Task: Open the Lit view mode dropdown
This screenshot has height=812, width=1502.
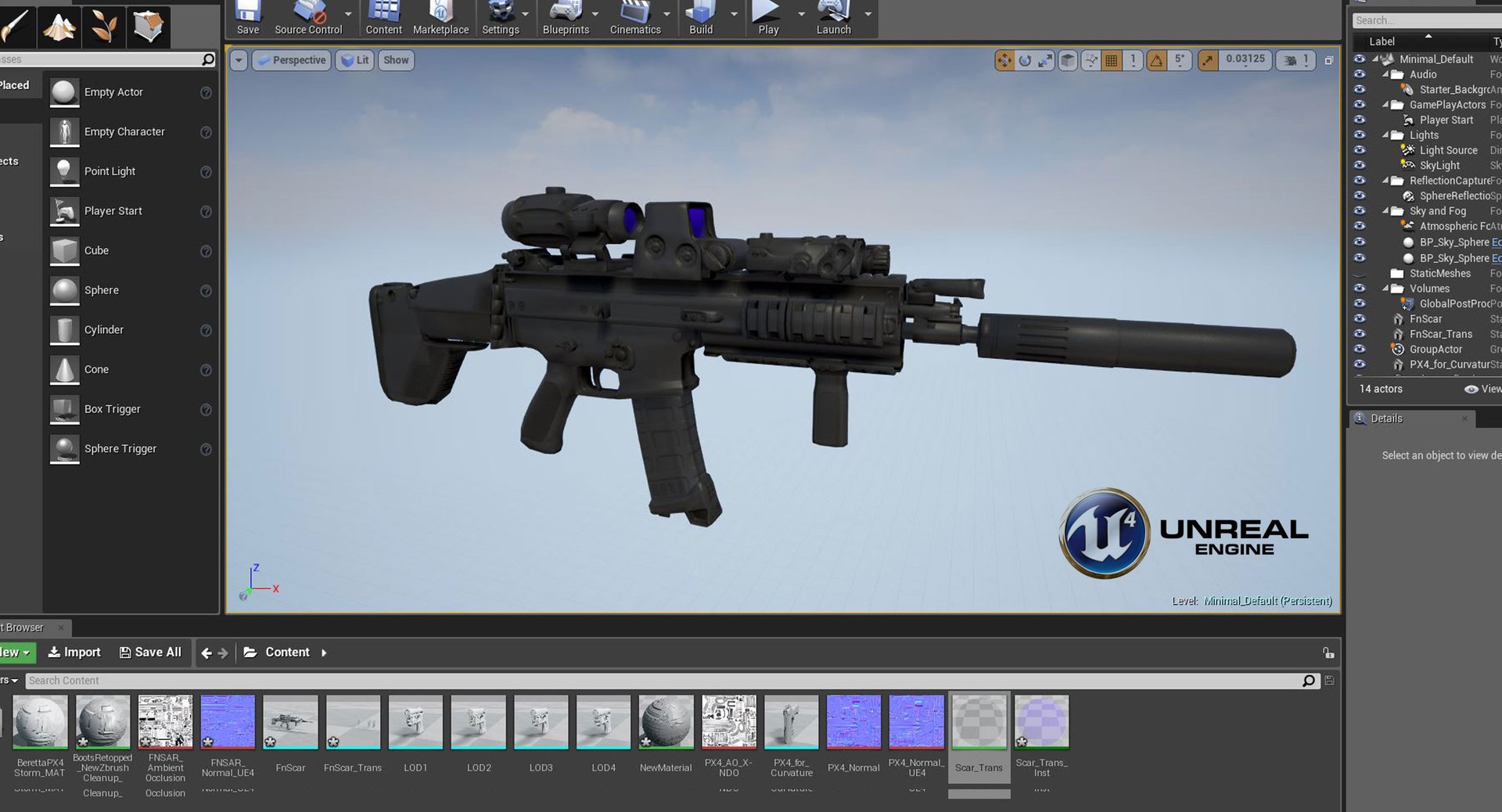Action: (x=355, y=60)
